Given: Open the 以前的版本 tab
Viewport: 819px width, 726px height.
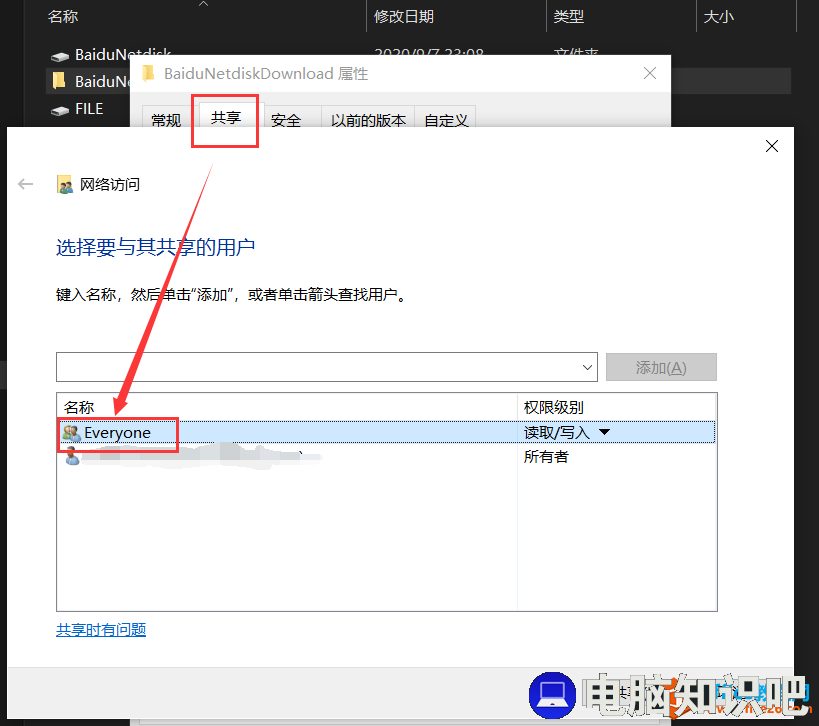Looking at the screenshot, I should pos(368,120).
